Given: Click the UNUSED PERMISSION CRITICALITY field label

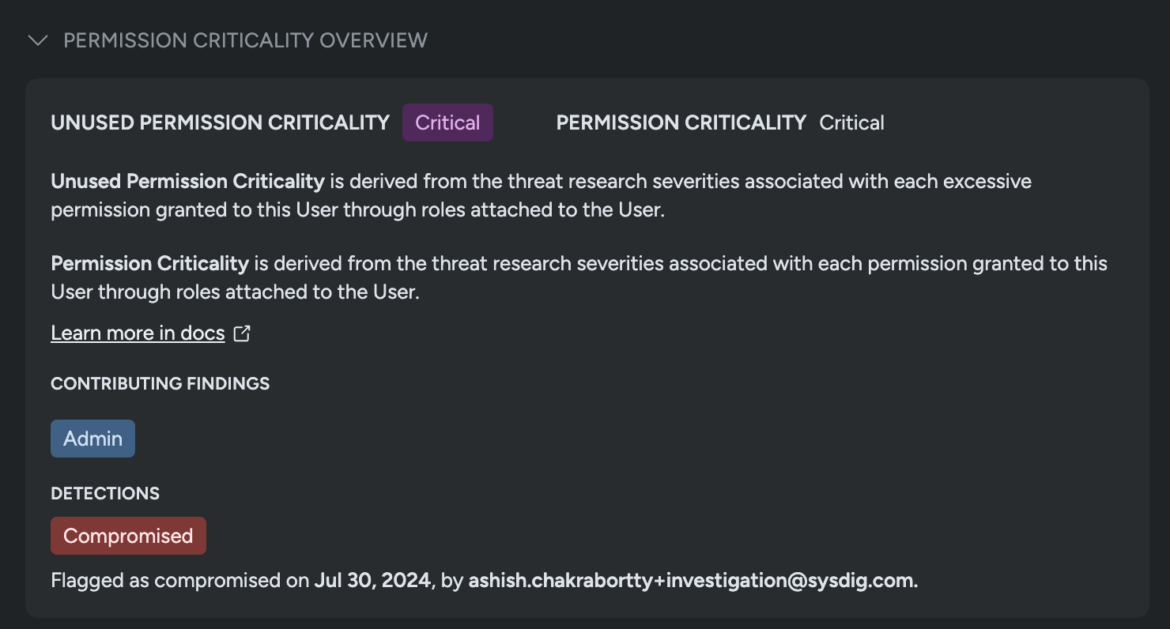Looking at the screenshot, I should click(x=220, y=123).
